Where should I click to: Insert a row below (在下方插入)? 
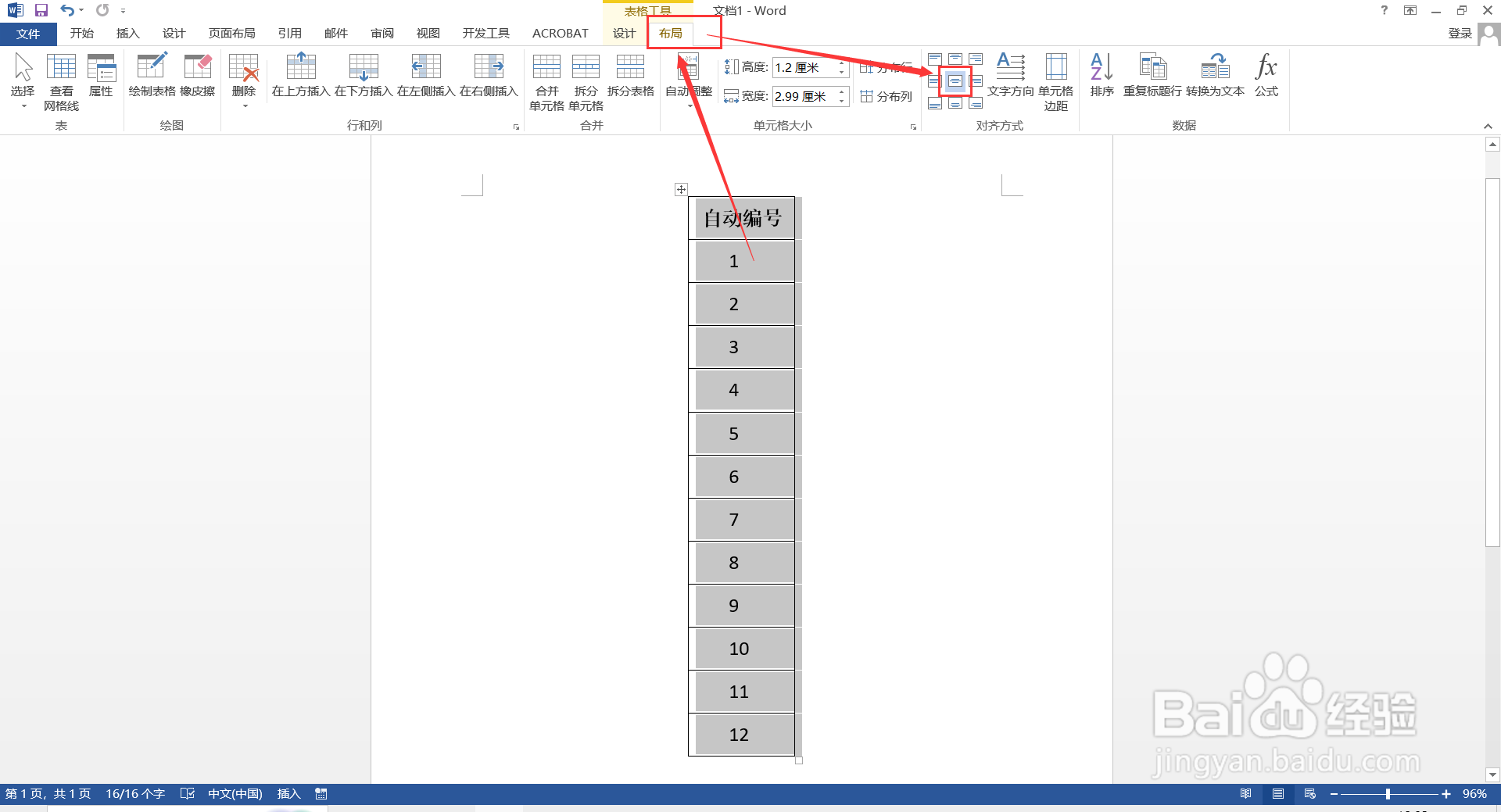364,76
